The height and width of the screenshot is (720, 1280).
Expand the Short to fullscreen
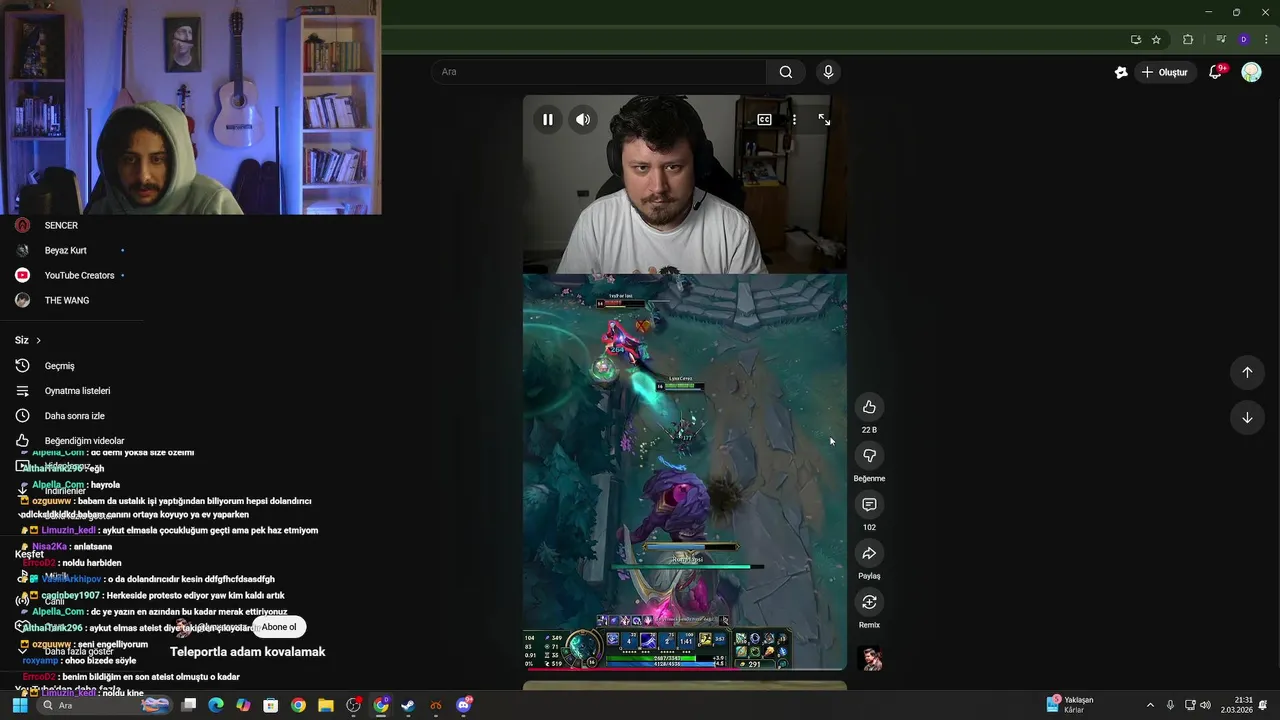(x=824, y=119)
